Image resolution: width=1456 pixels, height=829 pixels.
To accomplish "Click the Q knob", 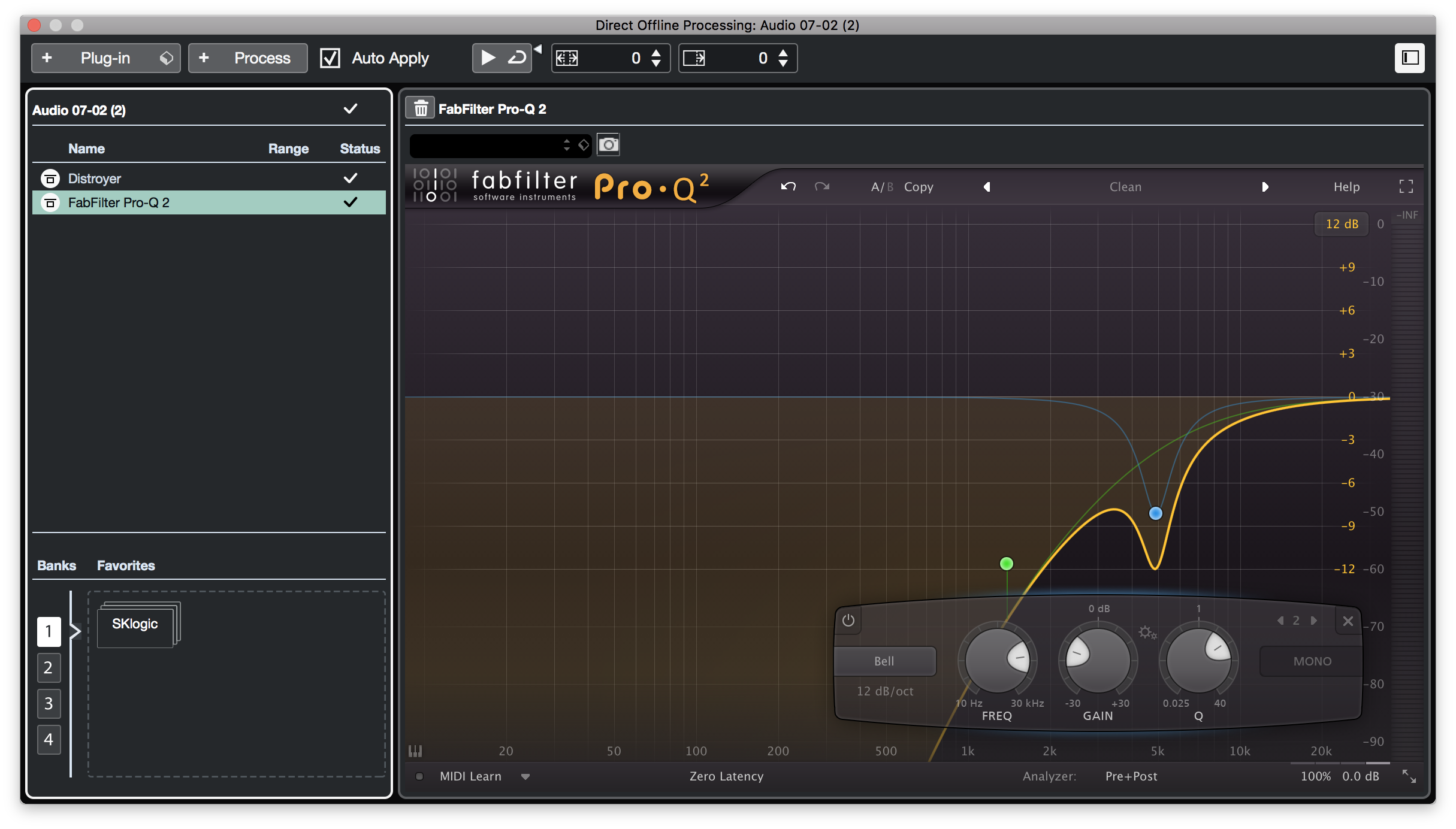I will coord(1198,660).
